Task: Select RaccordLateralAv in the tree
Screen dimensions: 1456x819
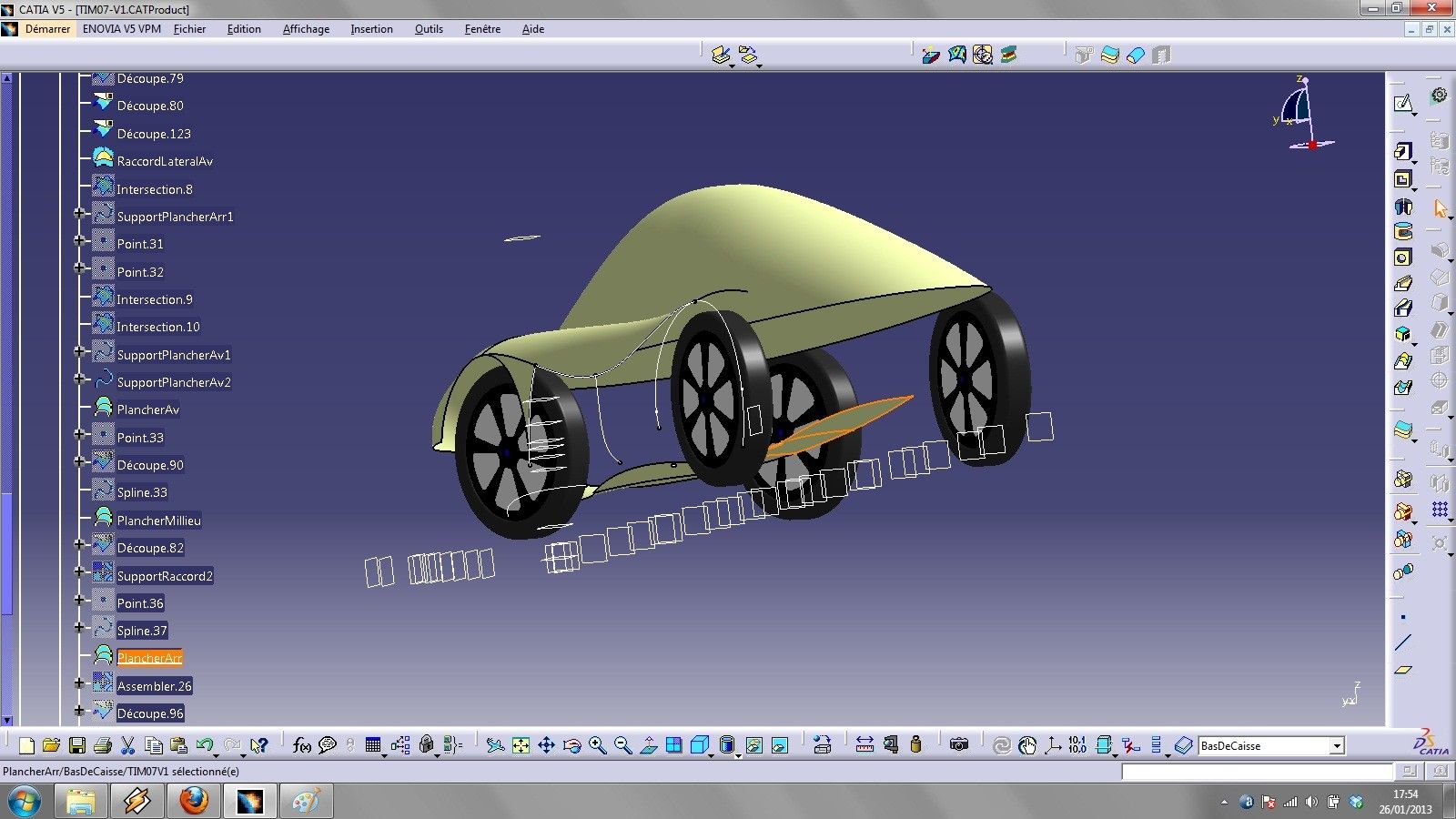Action: [165, 161]
